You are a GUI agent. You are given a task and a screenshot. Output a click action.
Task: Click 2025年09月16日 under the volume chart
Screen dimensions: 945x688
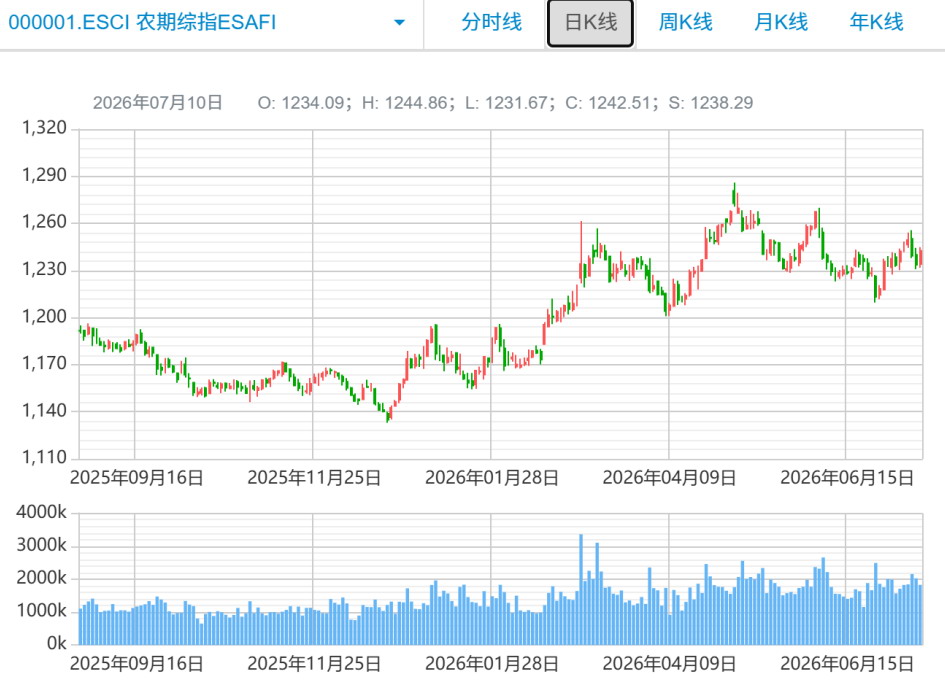[137, 664]
